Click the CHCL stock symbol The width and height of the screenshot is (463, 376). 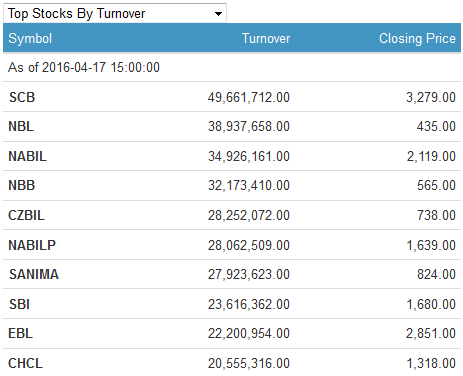coord(26,363)
